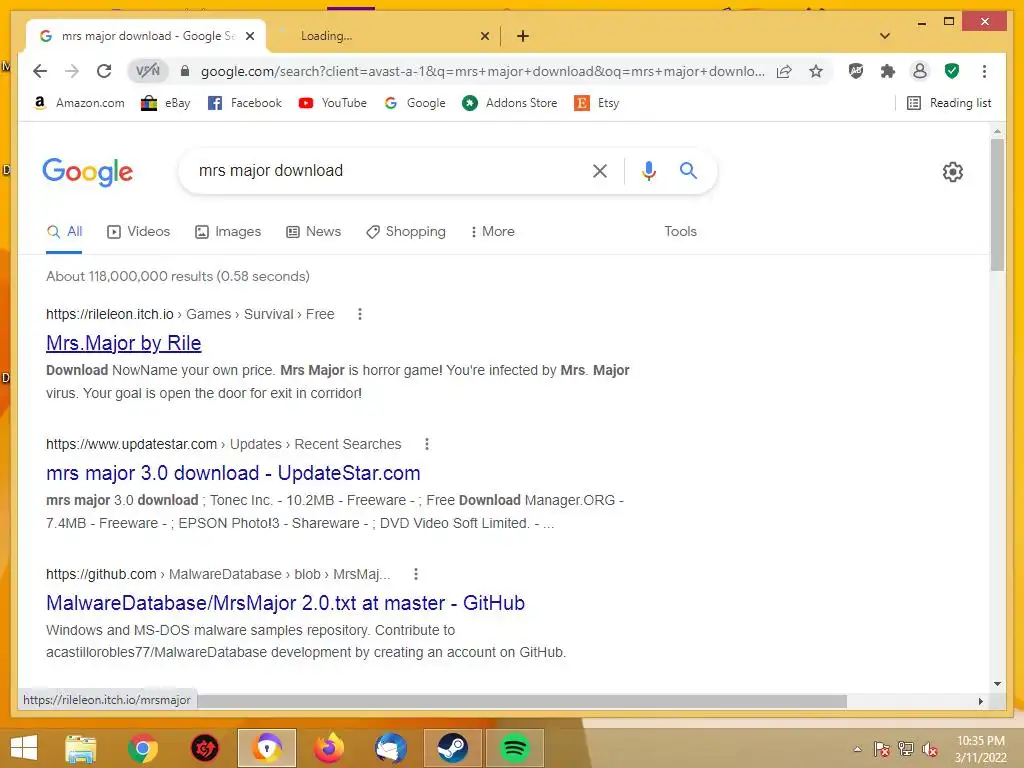
Task: Open the Google bookmark
Action: 415,103
